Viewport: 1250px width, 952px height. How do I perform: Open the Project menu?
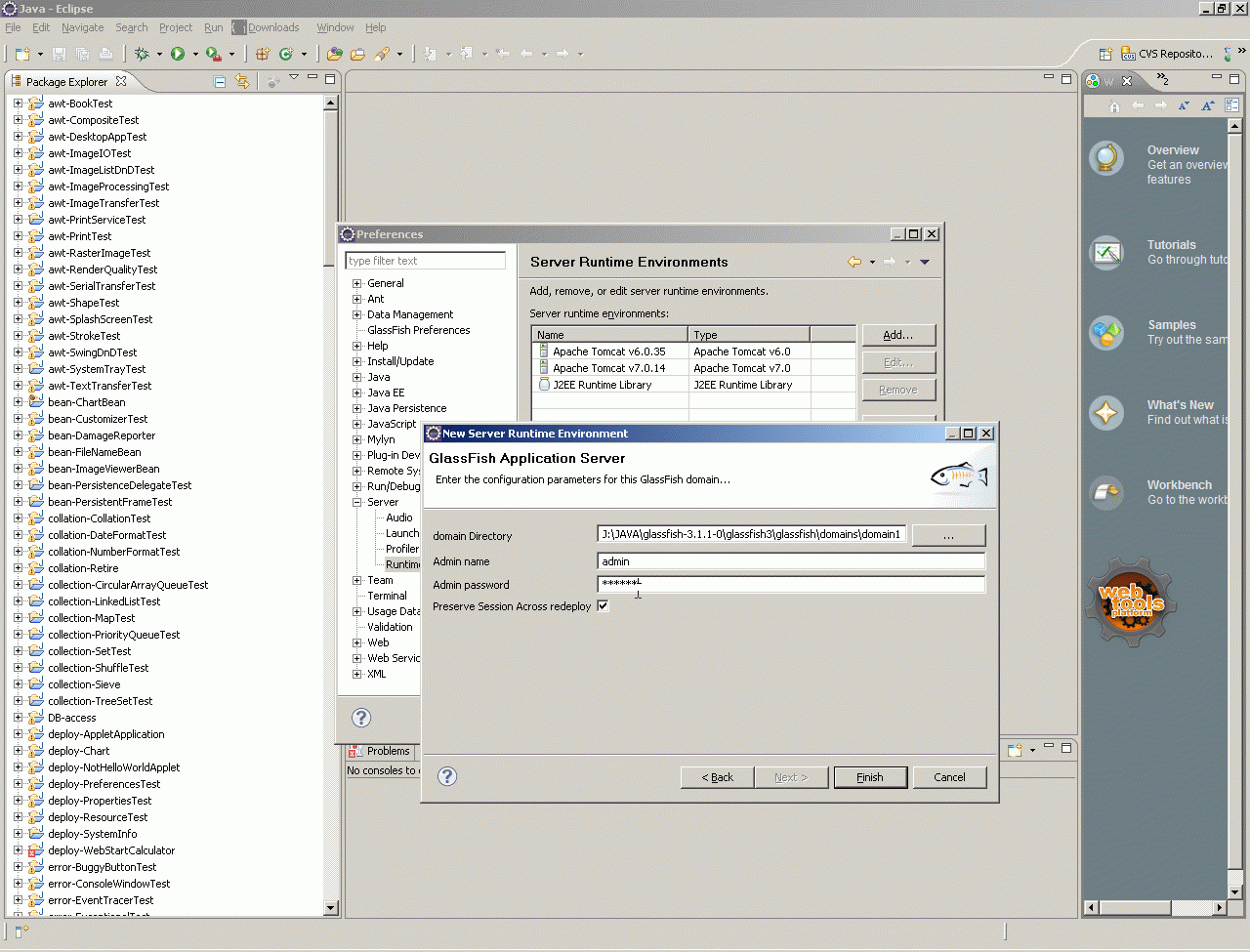[176, 27]
